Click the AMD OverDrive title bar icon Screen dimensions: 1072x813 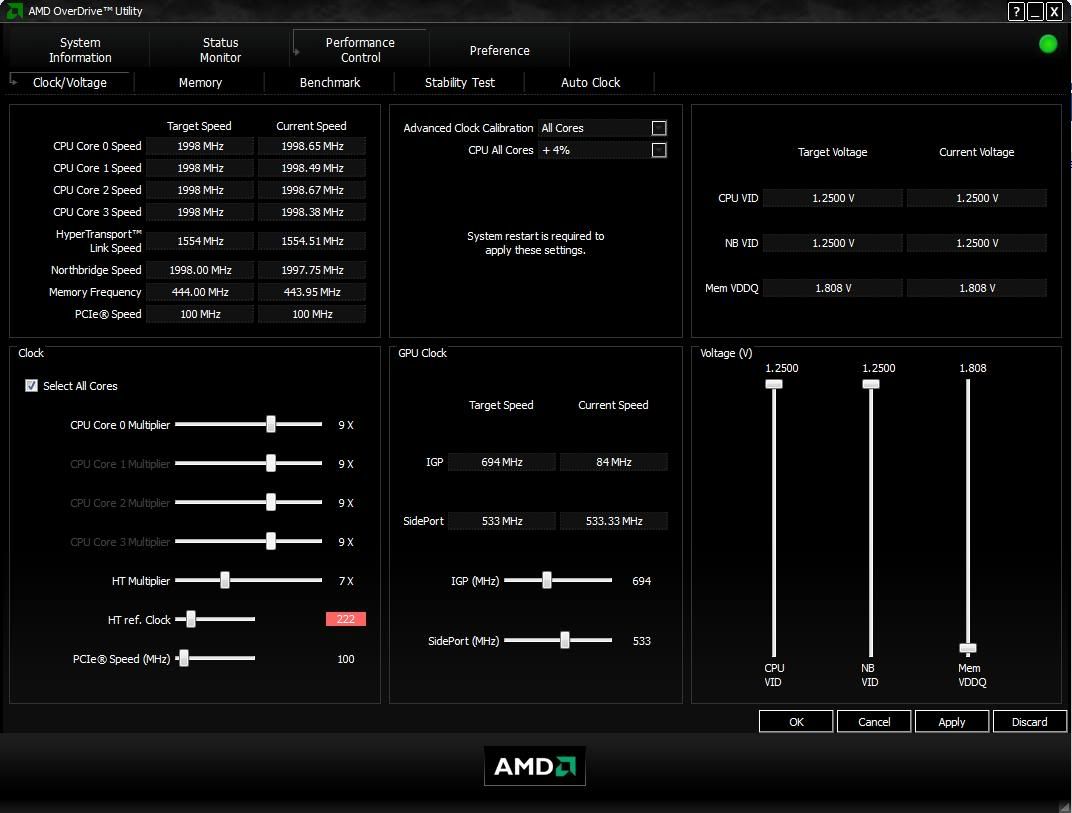tap(14, 12)
